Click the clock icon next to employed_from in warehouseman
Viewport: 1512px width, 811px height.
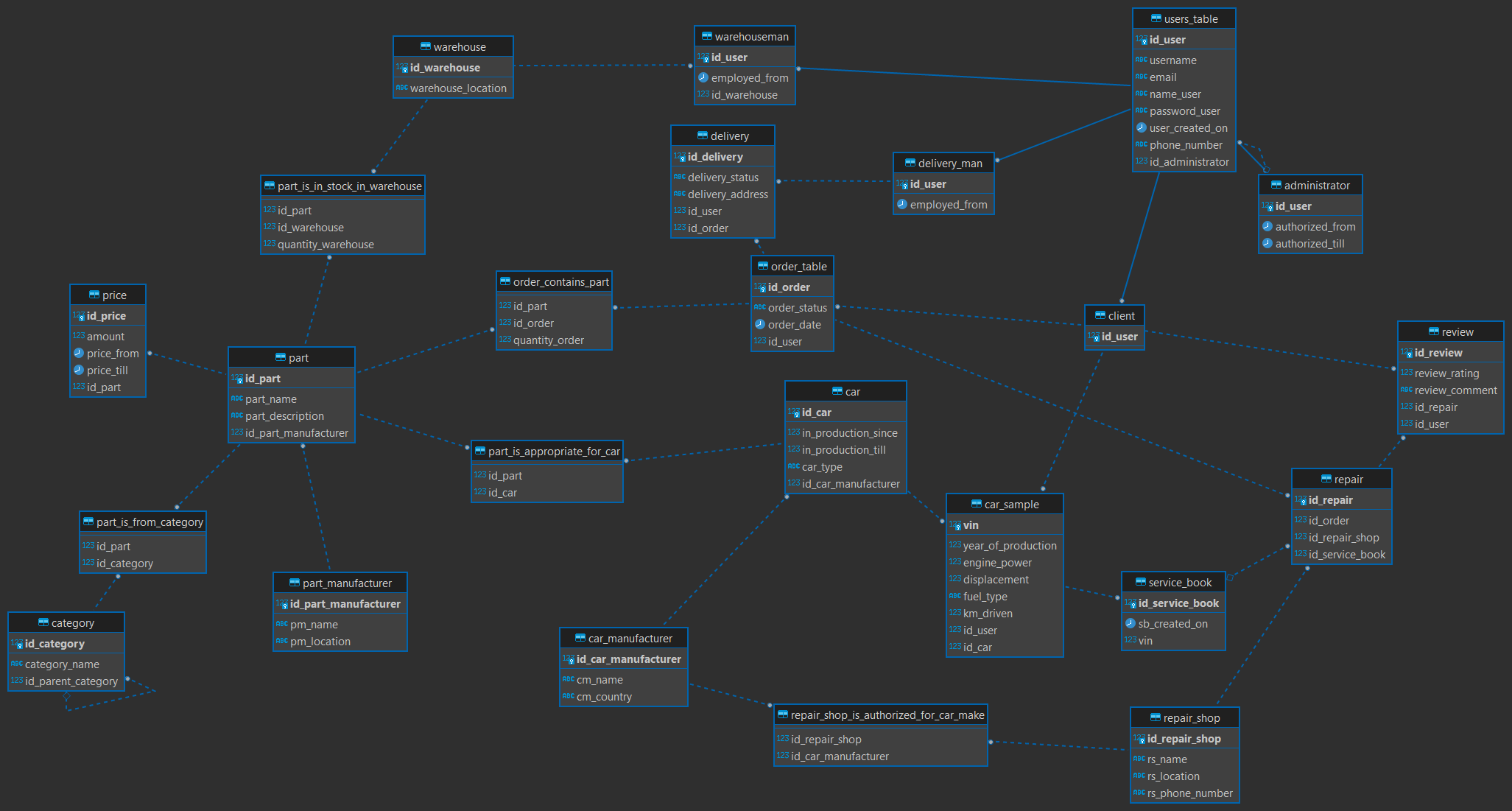coord(703,77)
